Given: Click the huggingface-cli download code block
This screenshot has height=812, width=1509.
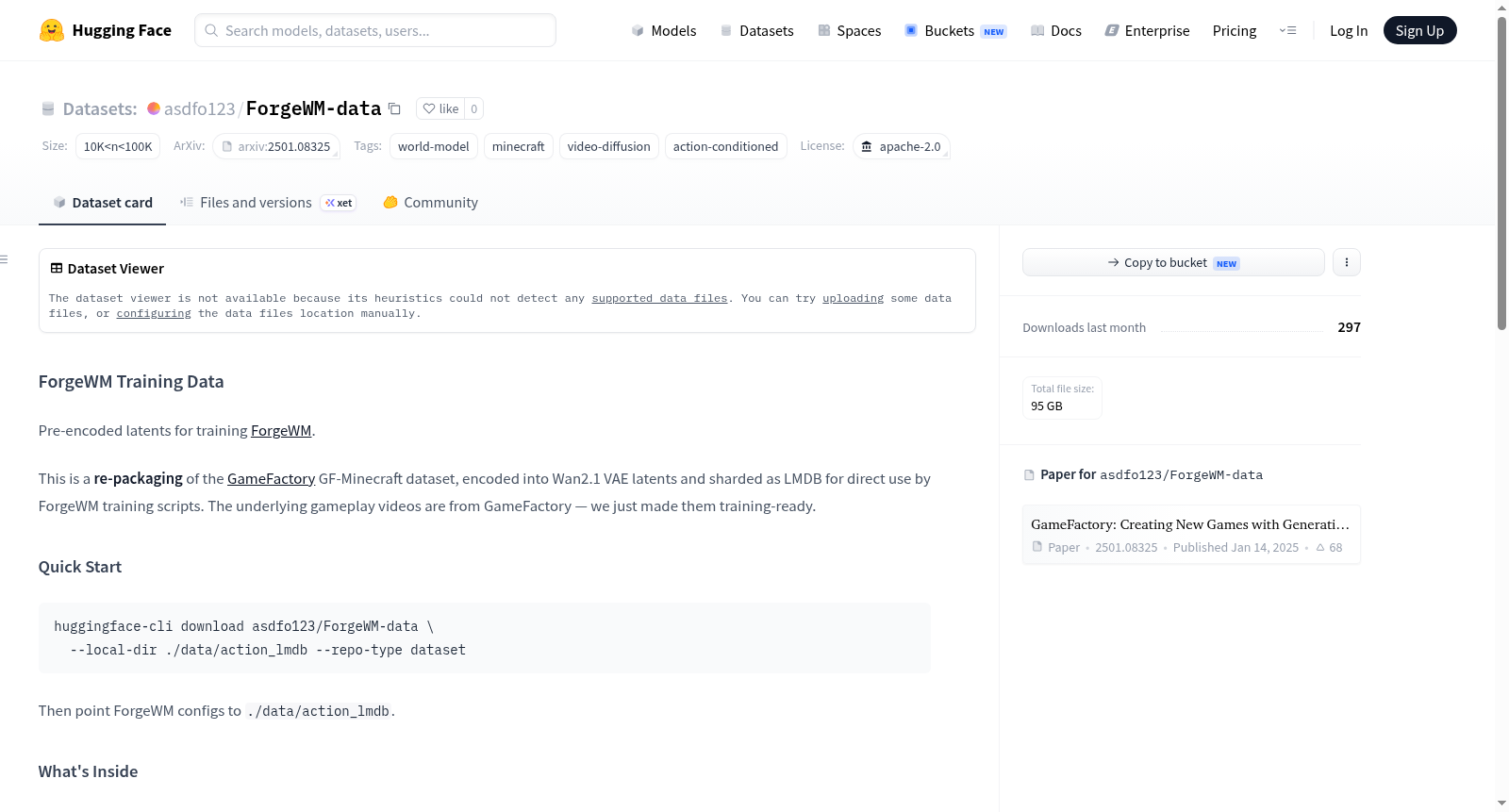Looking at the screenshot, I should [x=485, y=638].
